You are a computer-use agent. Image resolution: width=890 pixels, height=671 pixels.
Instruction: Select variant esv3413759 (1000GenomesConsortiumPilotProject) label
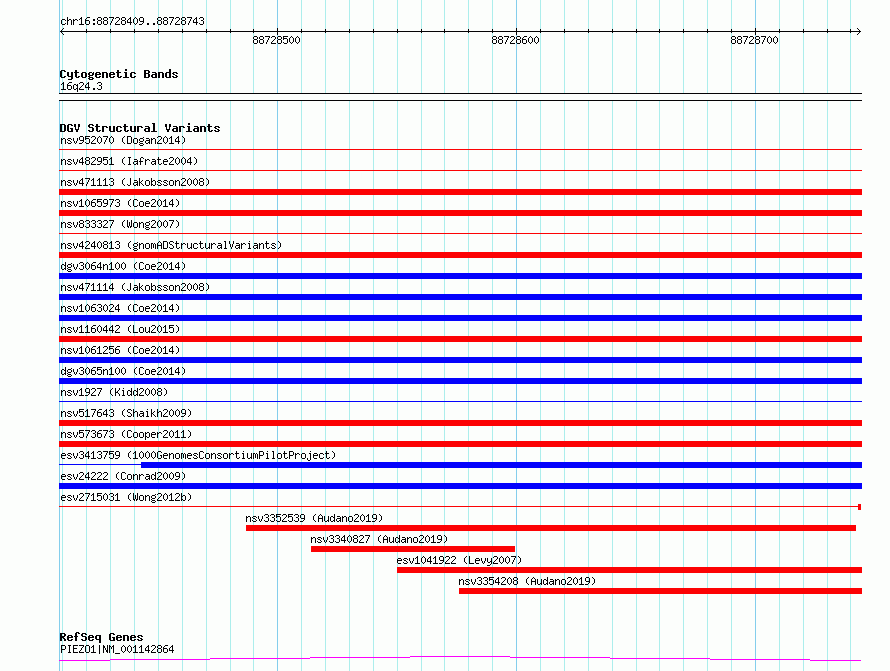[198, 455]
